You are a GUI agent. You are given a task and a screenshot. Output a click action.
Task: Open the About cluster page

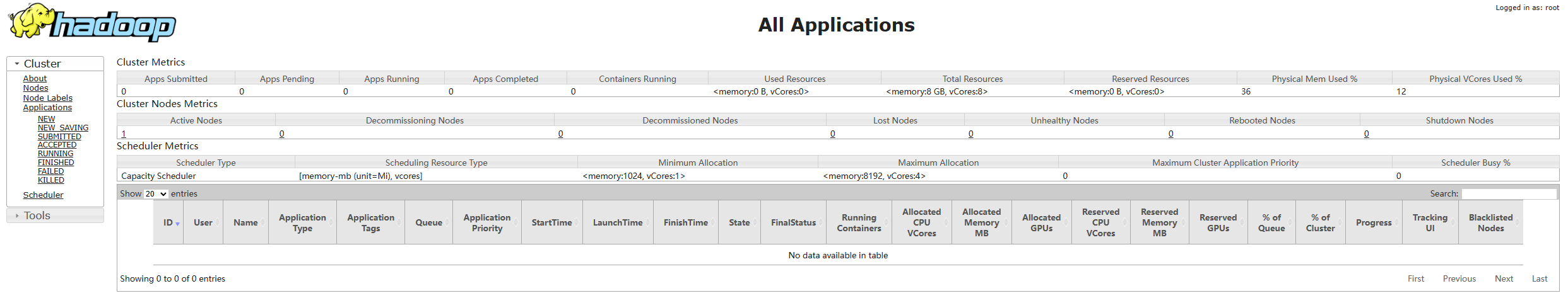pos(35,79)
